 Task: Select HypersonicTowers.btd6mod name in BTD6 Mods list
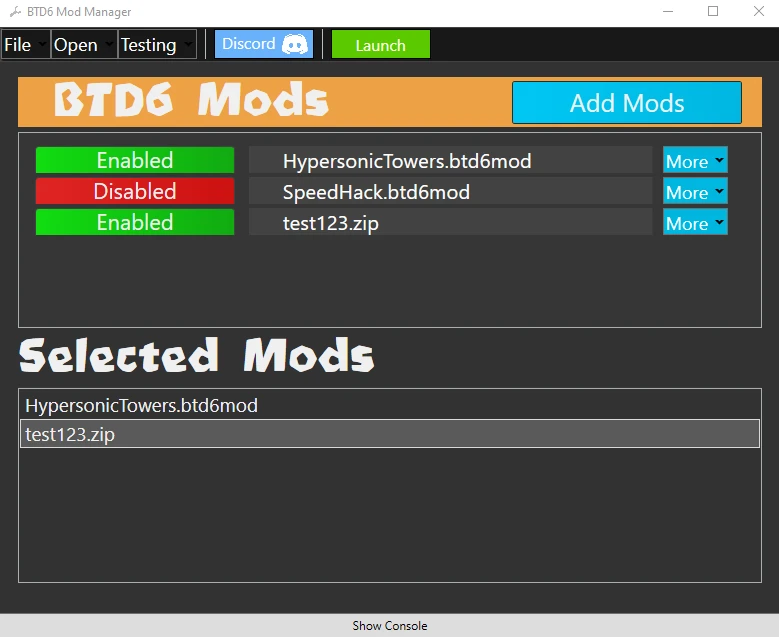450,160
